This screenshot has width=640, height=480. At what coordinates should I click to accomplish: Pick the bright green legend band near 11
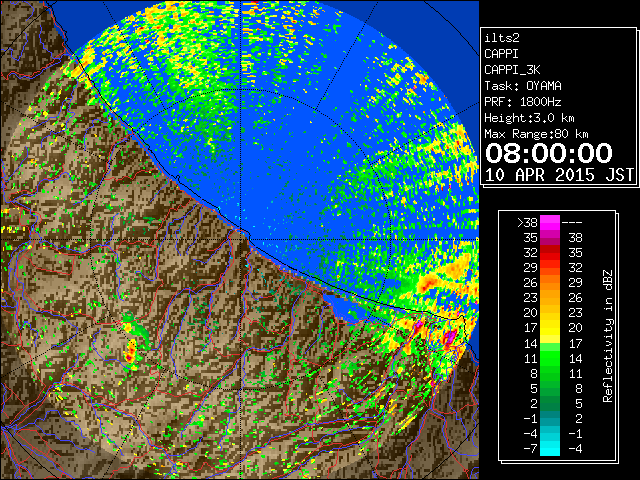550,358
